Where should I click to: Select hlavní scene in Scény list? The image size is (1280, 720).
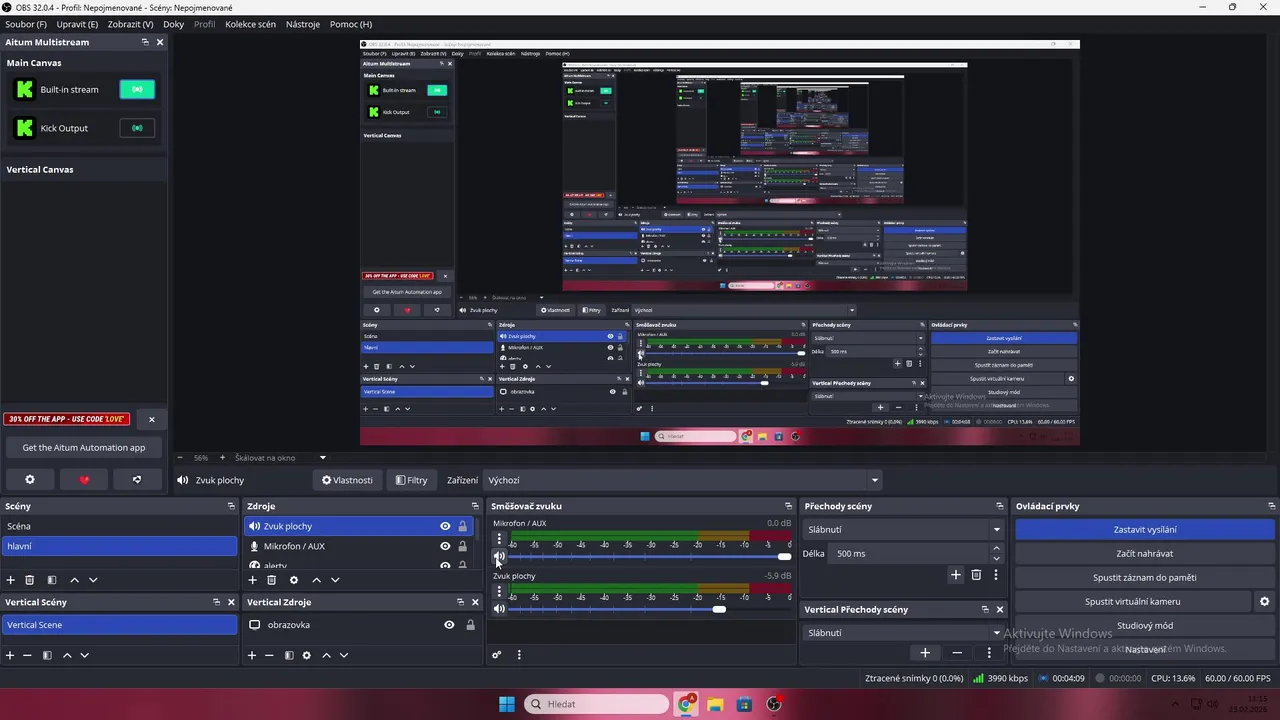pyautogui.click(x=119, y=546)
